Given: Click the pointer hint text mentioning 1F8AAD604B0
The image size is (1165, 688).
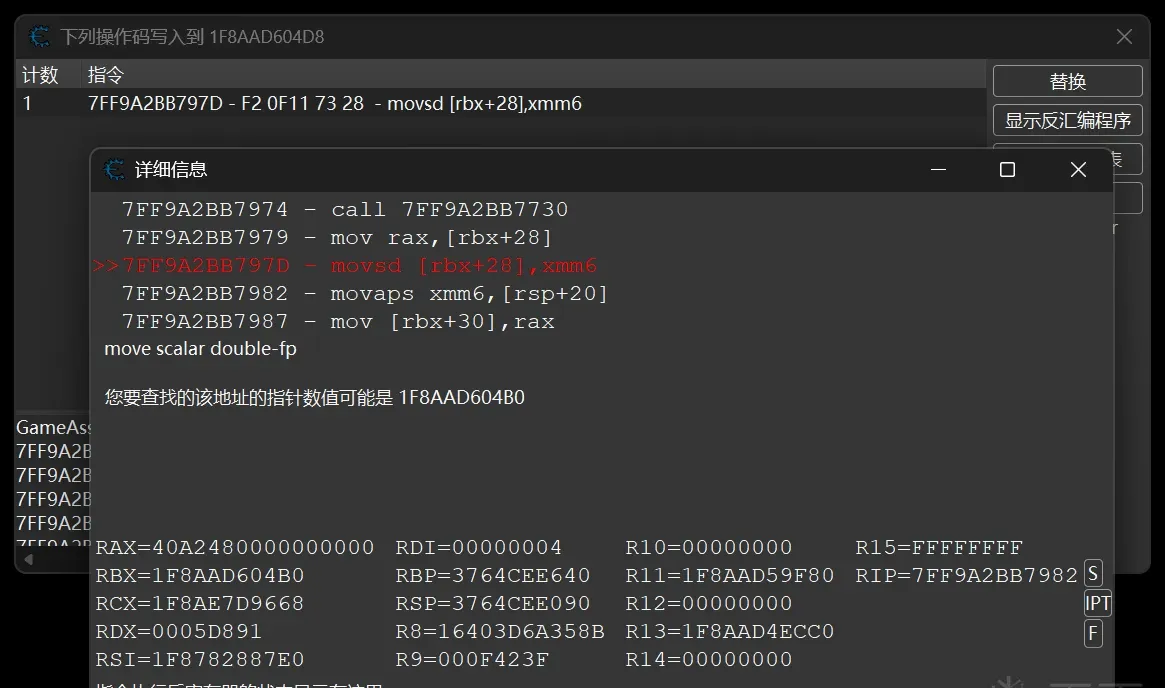Looking at the screenshot, I should pos(314,397).
